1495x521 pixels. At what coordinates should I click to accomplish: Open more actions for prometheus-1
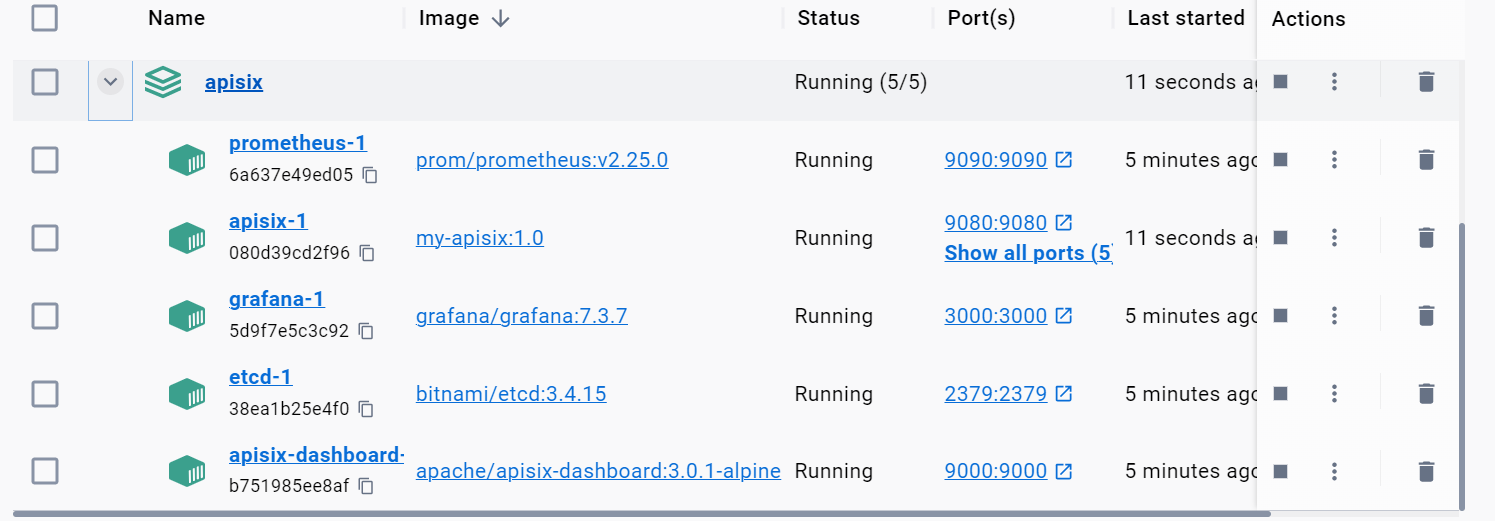pyautogui.click(x=1334, y=160)
